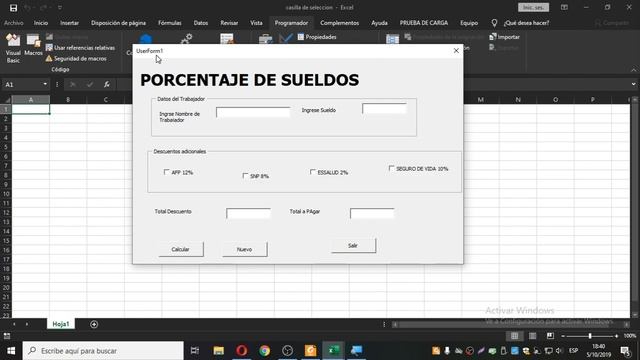Check the SEGURO DE VIDA 10% checkbox
The image size is (640, 360).
(391, 168)
